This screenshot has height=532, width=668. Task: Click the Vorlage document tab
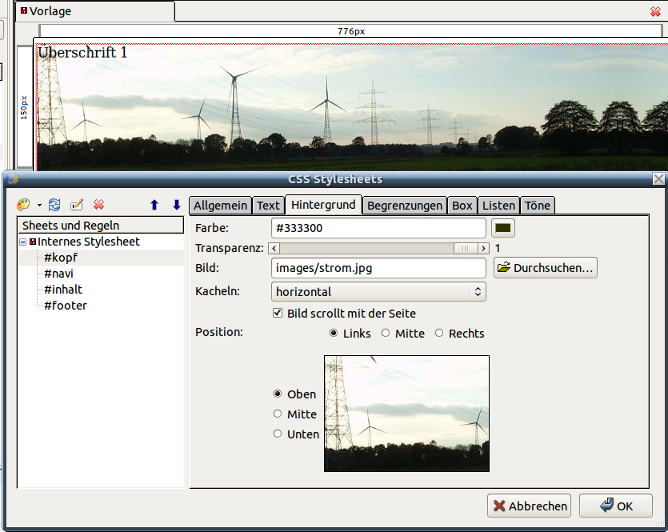click(x=94, y=11)
